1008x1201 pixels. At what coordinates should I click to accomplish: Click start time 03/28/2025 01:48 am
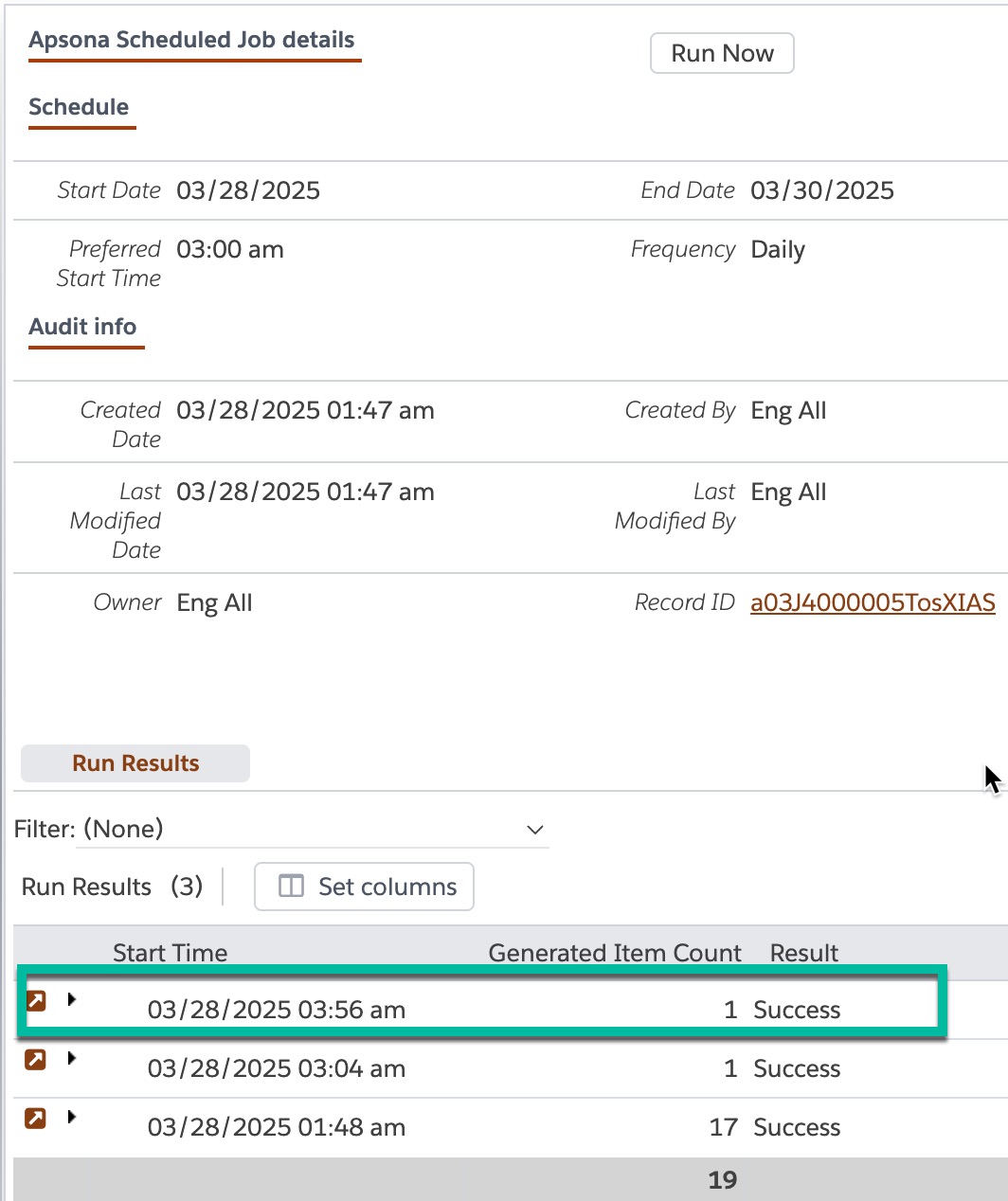[277, 1127]
